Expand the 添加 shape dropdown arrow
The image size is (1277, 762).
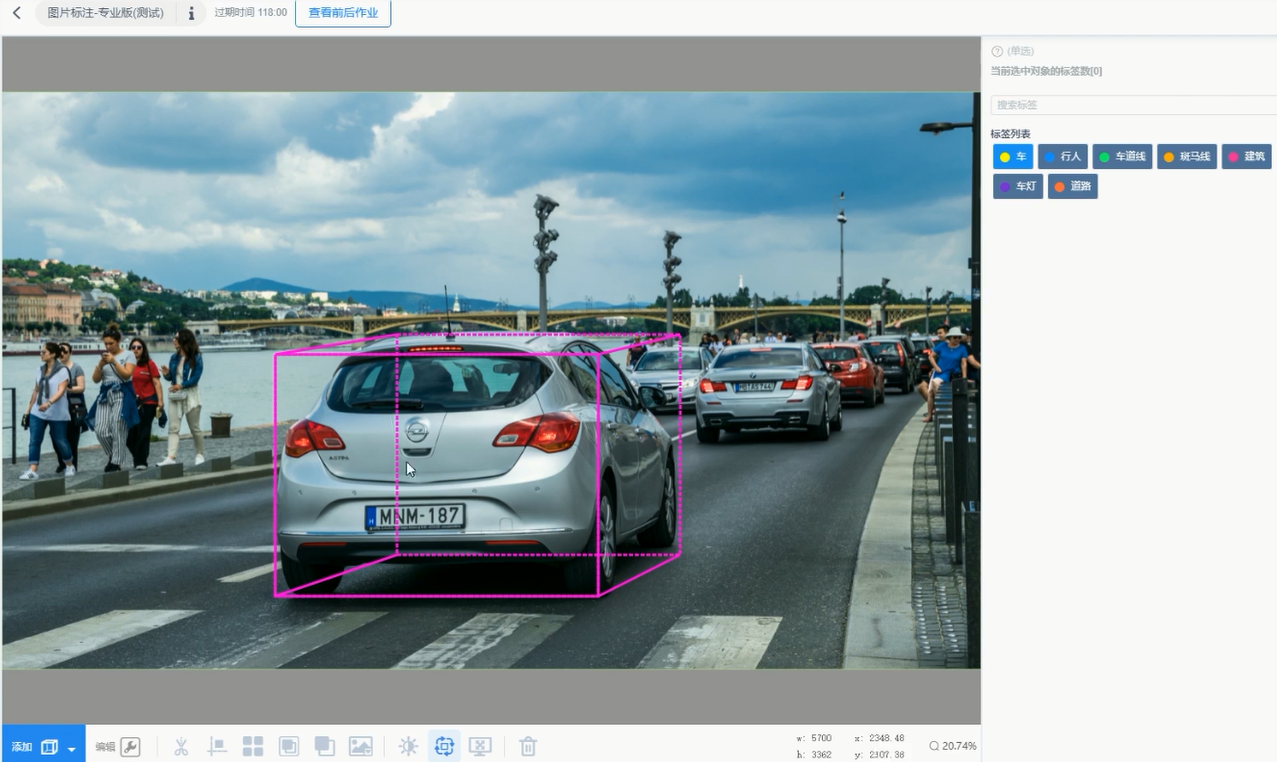72,748
